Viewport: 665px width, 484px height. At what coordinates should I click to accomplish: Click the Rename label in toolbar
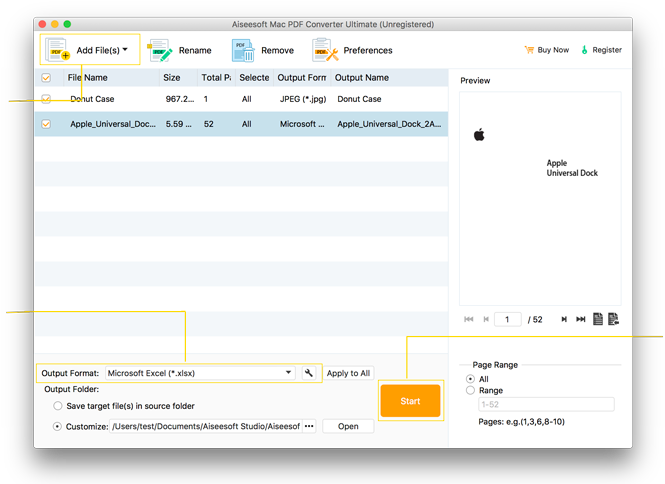[195, 50]
